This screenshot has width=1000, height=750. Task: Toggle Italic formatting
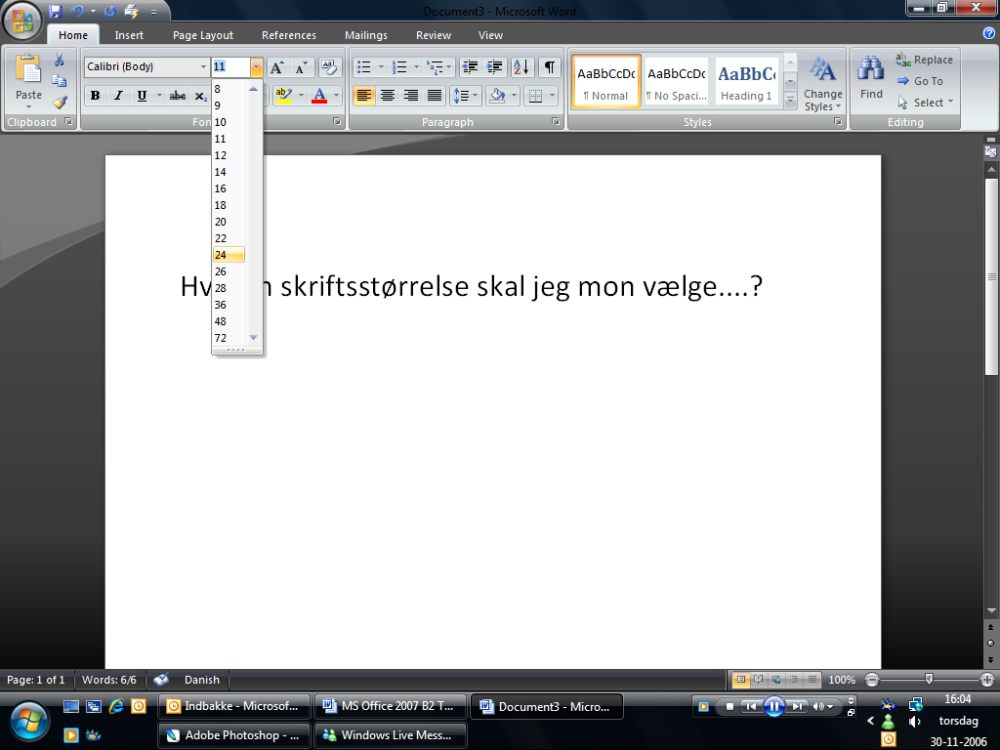point(118,96)
